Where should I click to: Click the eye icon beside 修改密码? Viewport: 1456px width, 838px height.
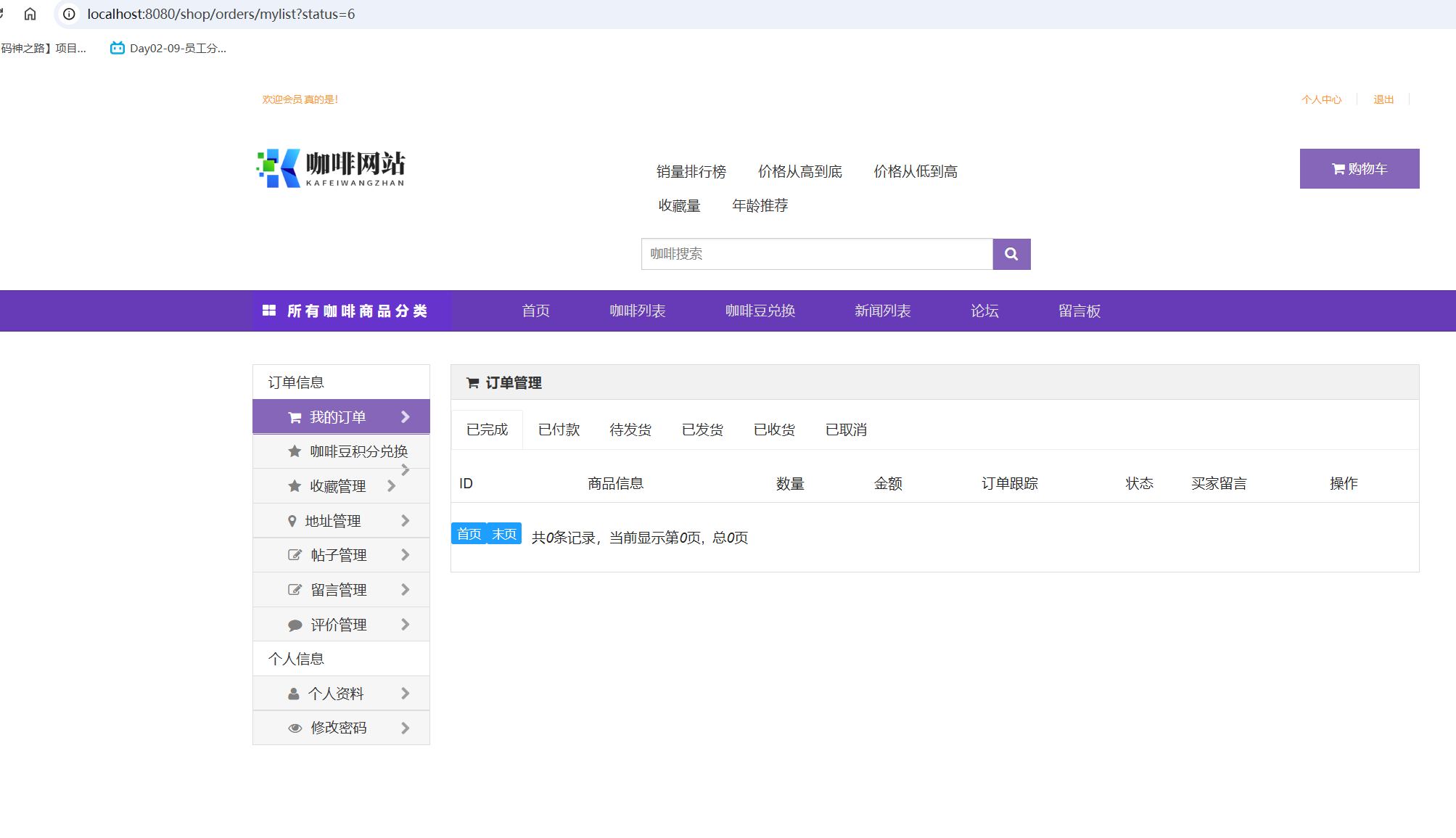(295, 728)
